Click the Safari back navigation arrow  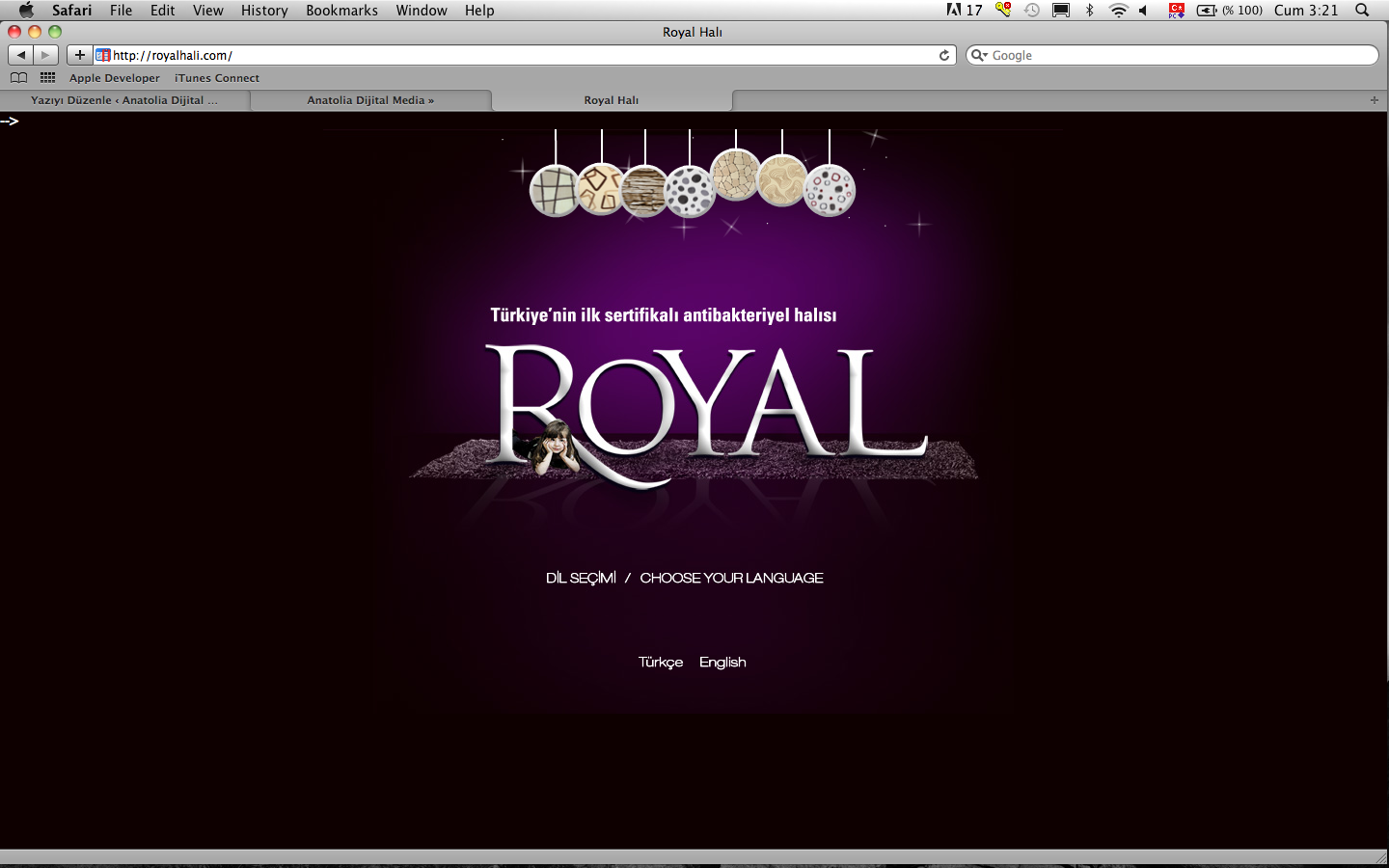point(21,55)
